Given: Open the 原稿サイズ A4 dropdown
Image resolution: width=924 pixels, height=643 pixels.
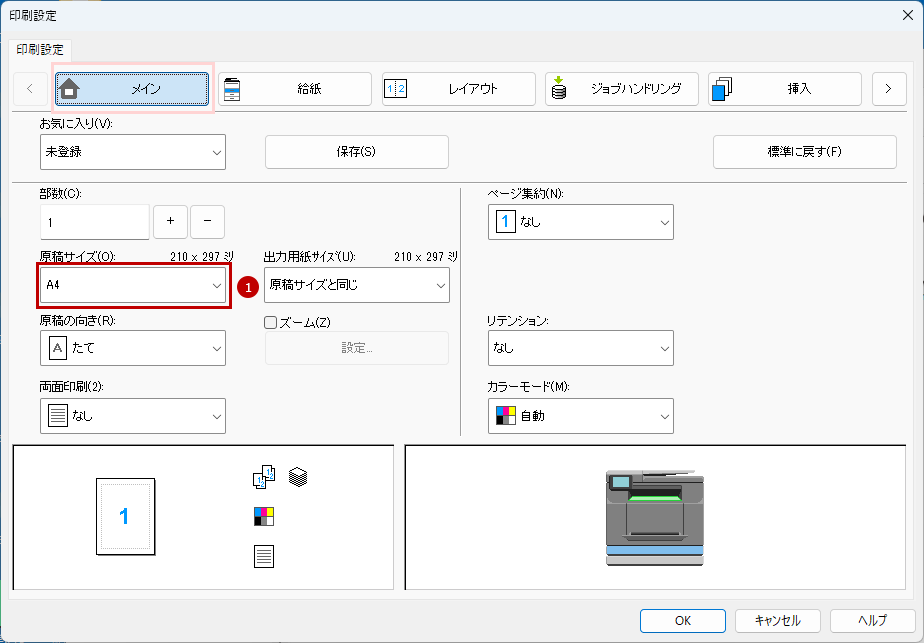Looking at the screenshot, I should click(x=134, y=286).
